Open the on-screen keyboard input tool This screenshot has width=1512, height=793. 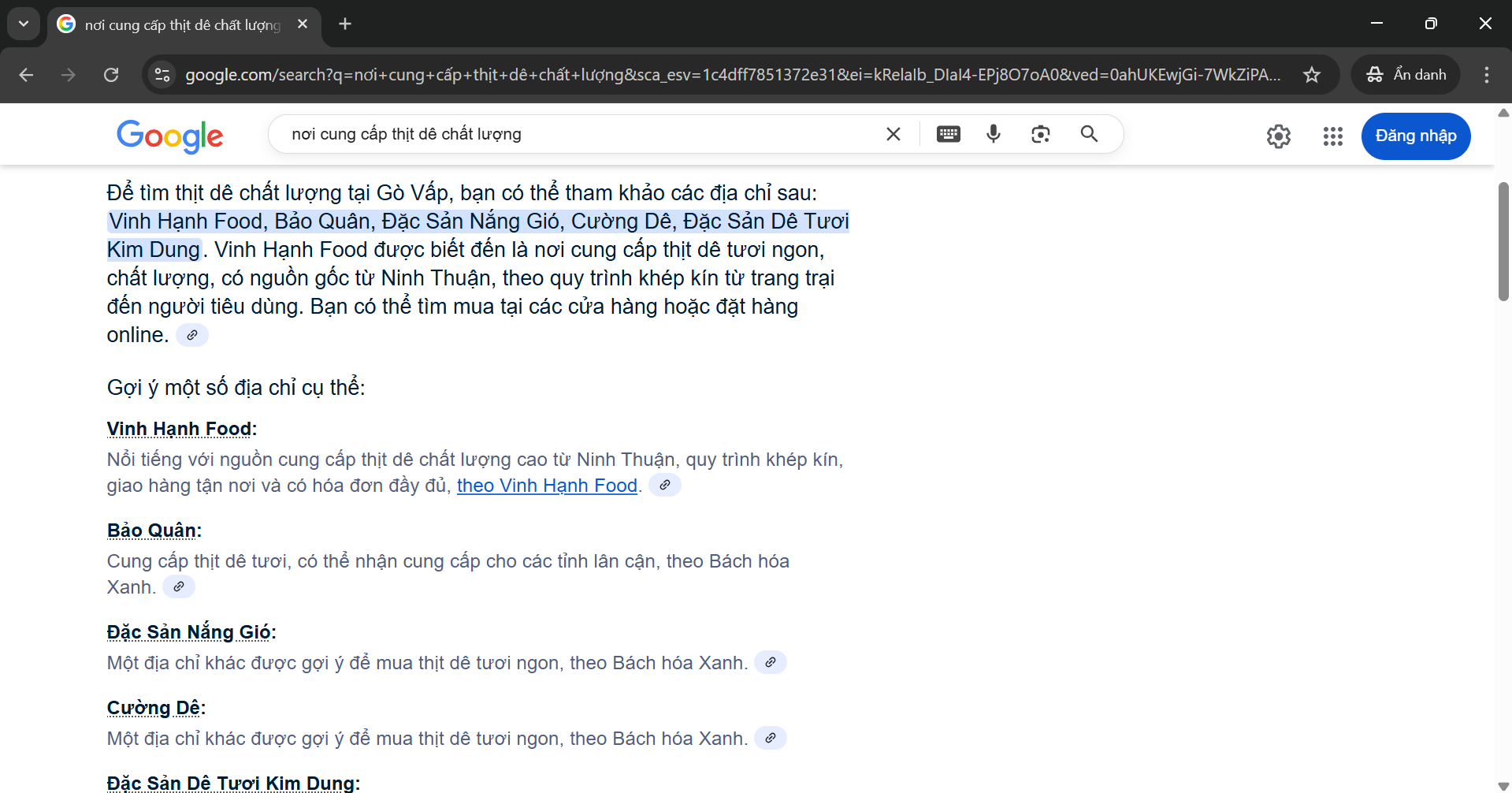pyautogui.click(x=949, y=134)
